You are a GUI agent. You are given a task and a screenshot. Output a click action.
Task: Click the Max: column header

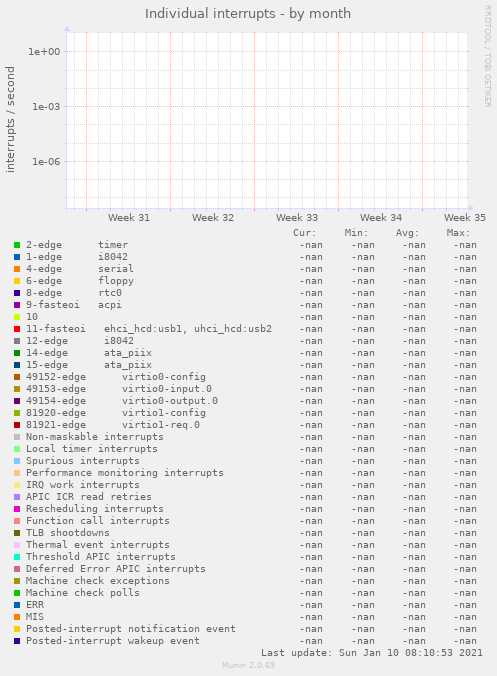click(458, 233)
